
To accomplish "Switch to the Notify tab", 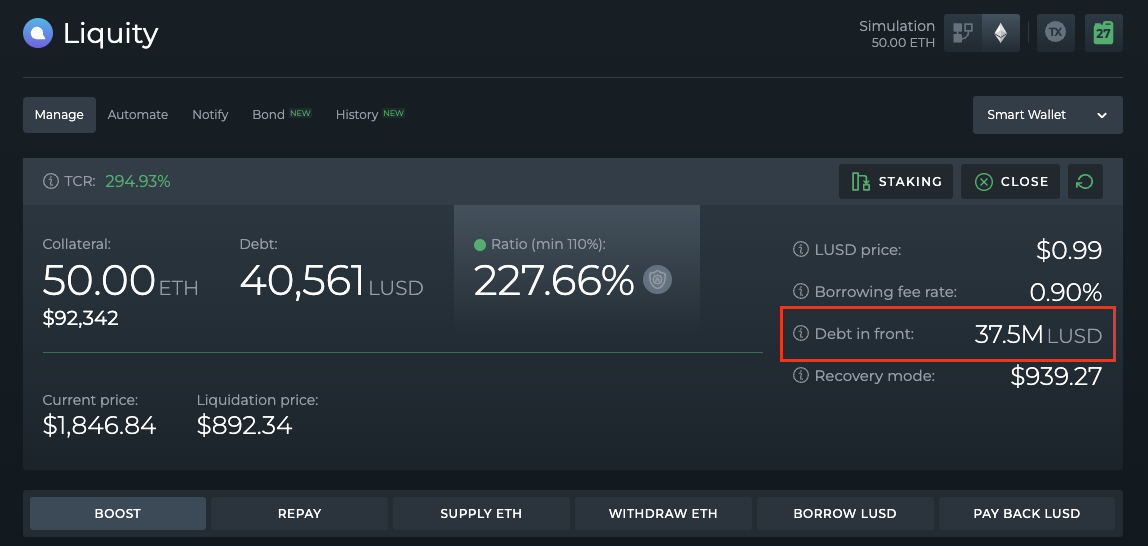I will tap(210, 115).
